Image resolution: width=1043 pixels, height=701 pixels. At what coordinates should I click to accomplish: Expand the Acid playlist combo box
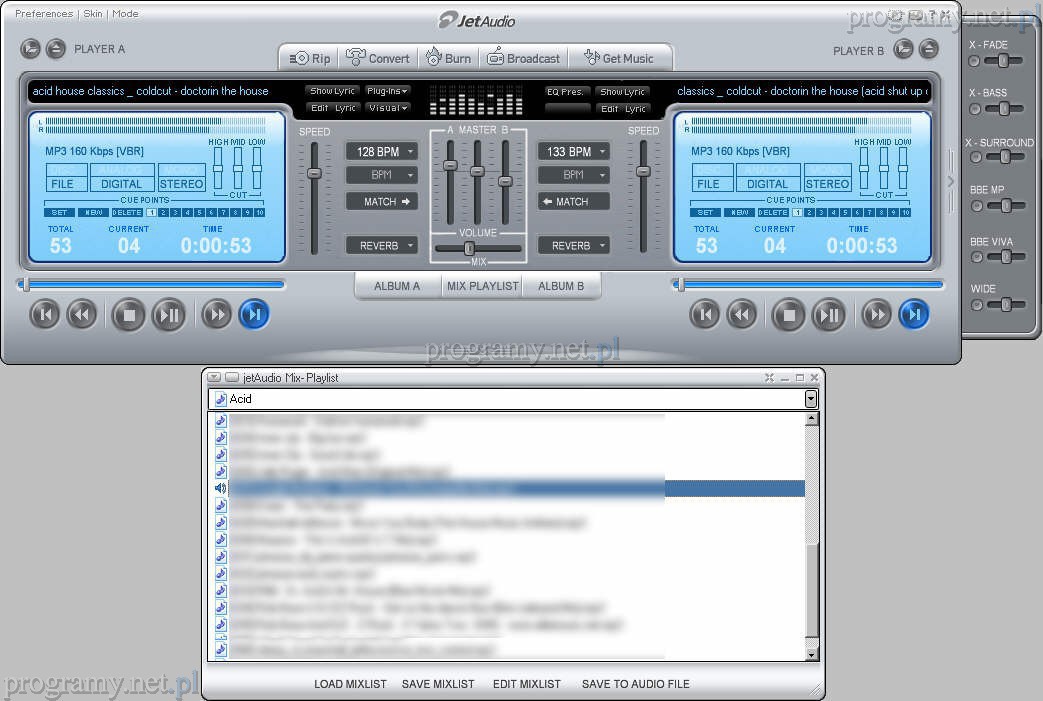point(811,399)
